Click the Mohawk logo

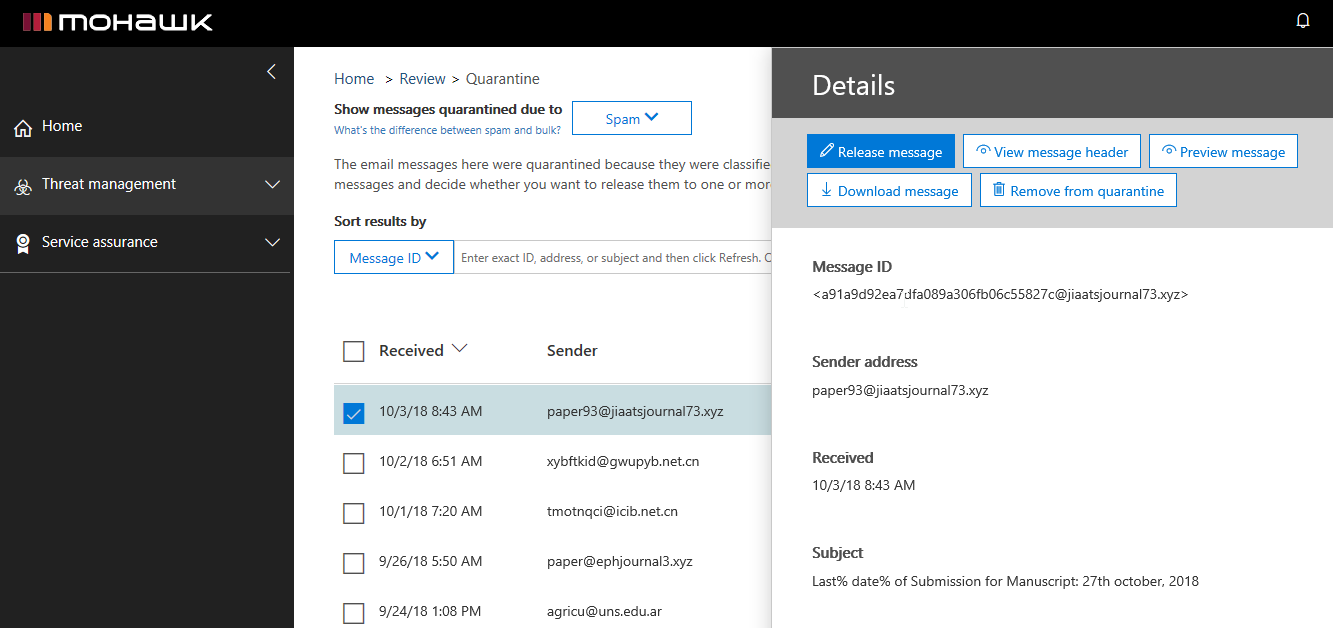point(118,22)
